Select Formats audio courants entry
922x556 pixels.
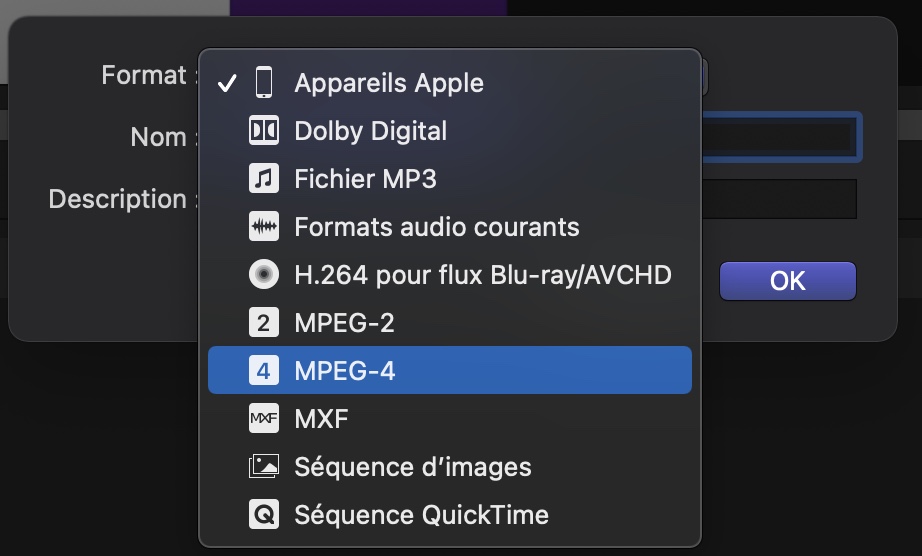pyautogui.click(x=437, y=227)
